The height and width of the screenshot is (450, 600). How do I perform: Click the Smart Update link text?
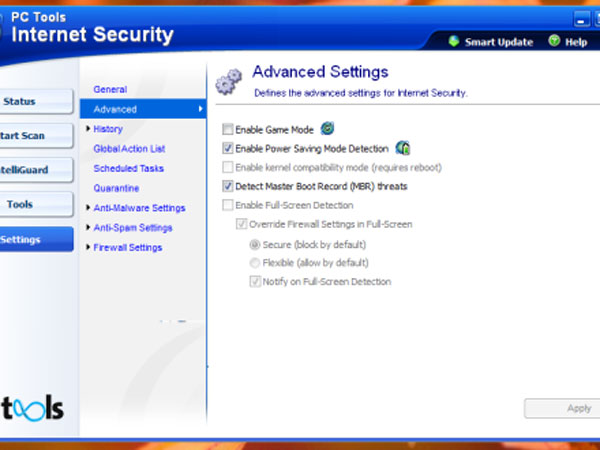(x=499, y=42)
